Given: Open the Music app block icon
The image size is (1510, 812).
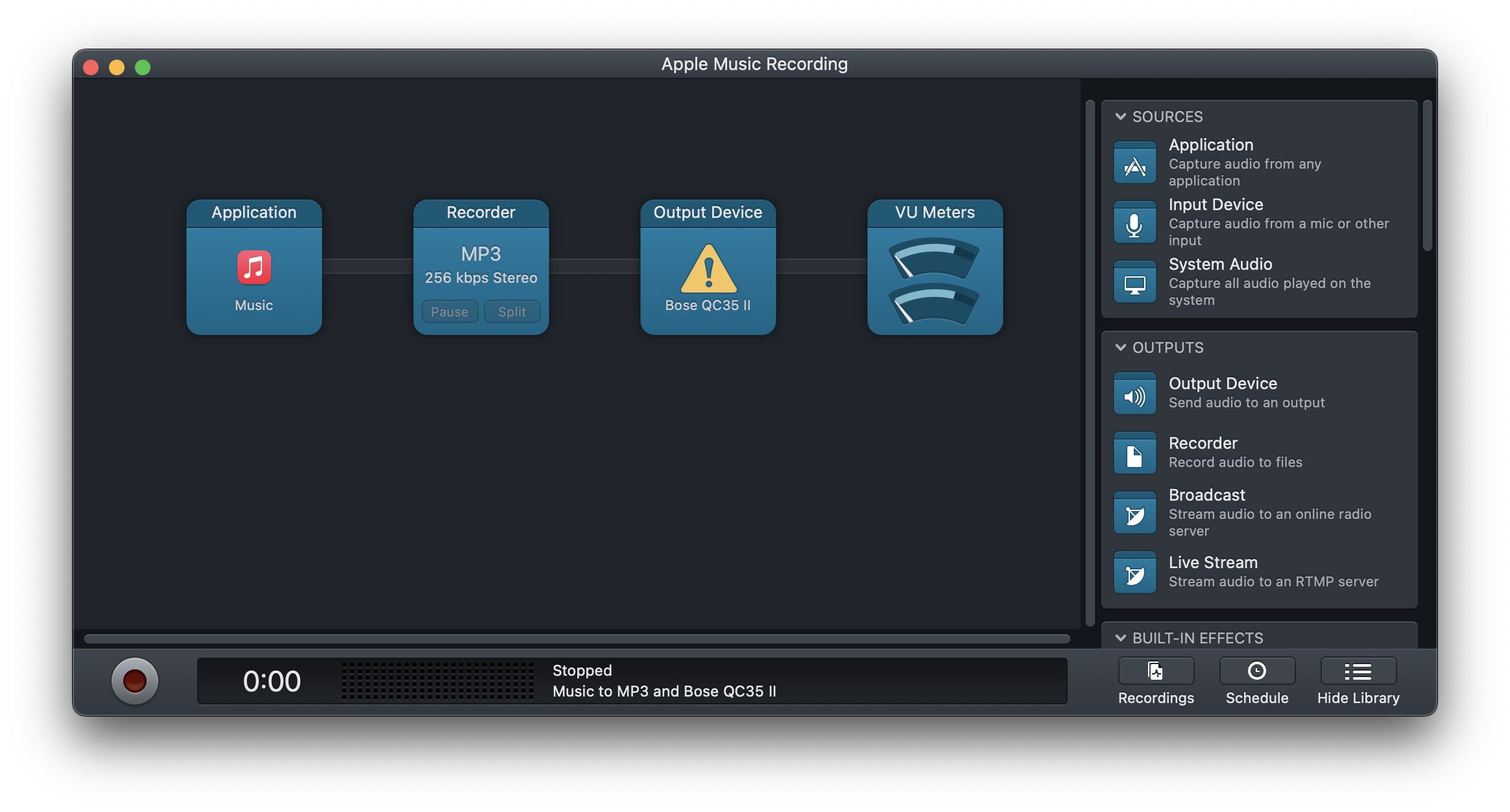Looking at the screenshot, I should point(254,267).
